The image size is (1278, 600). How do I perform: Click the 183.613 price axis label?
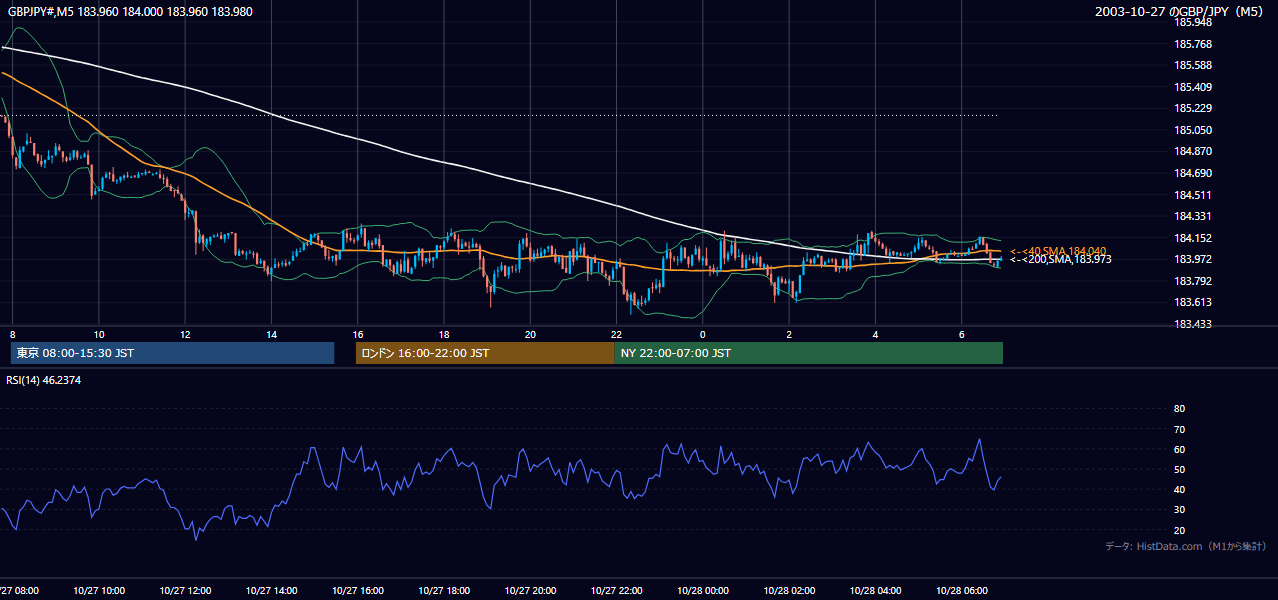click(1193, 302)
